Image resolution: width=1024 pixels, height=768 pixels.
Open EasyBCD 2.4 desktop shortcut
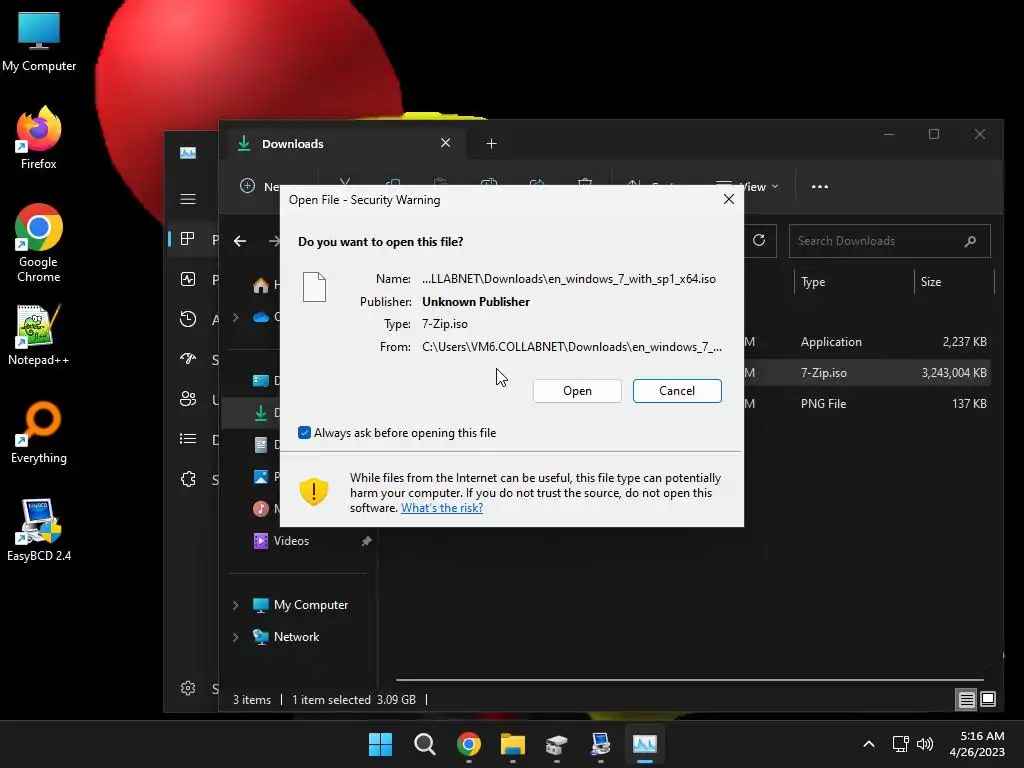[39, 530]
